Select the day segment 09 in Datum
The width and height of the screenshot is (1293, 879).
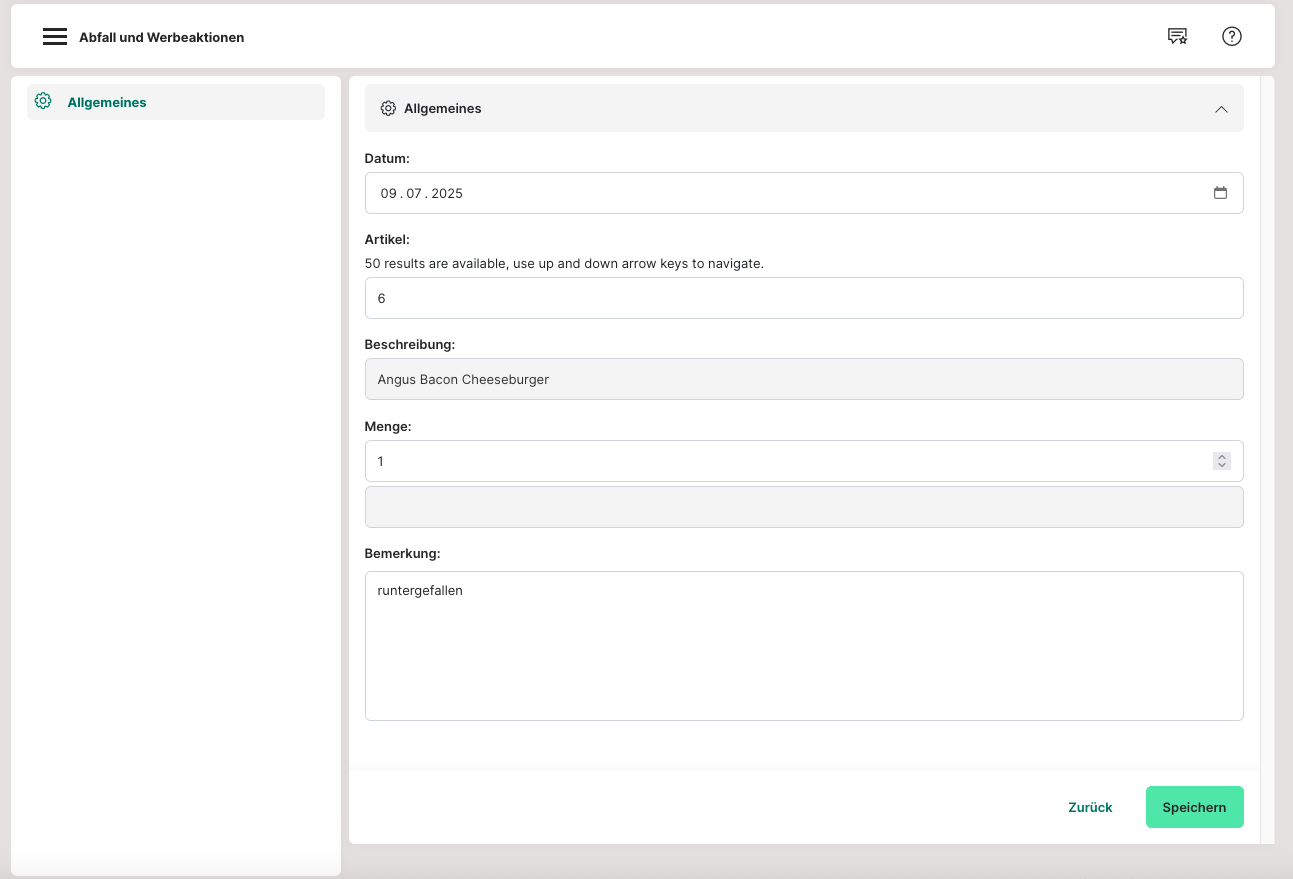388,193
